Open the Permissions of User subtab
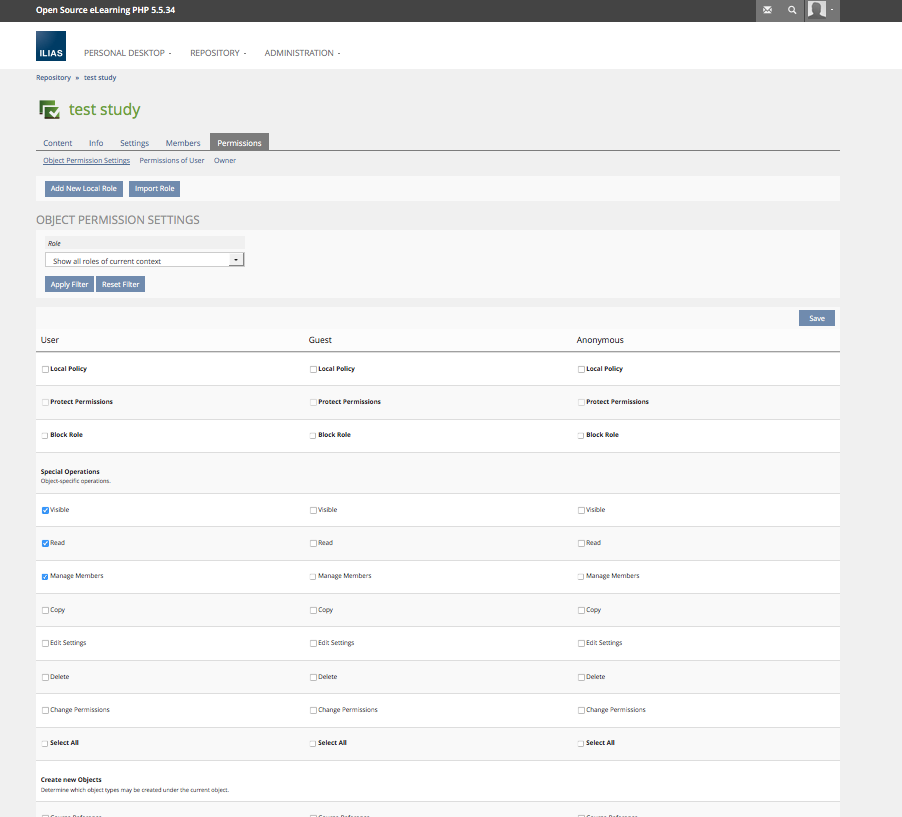The height and width of the screenshot is (817, 902). [172, 160]
